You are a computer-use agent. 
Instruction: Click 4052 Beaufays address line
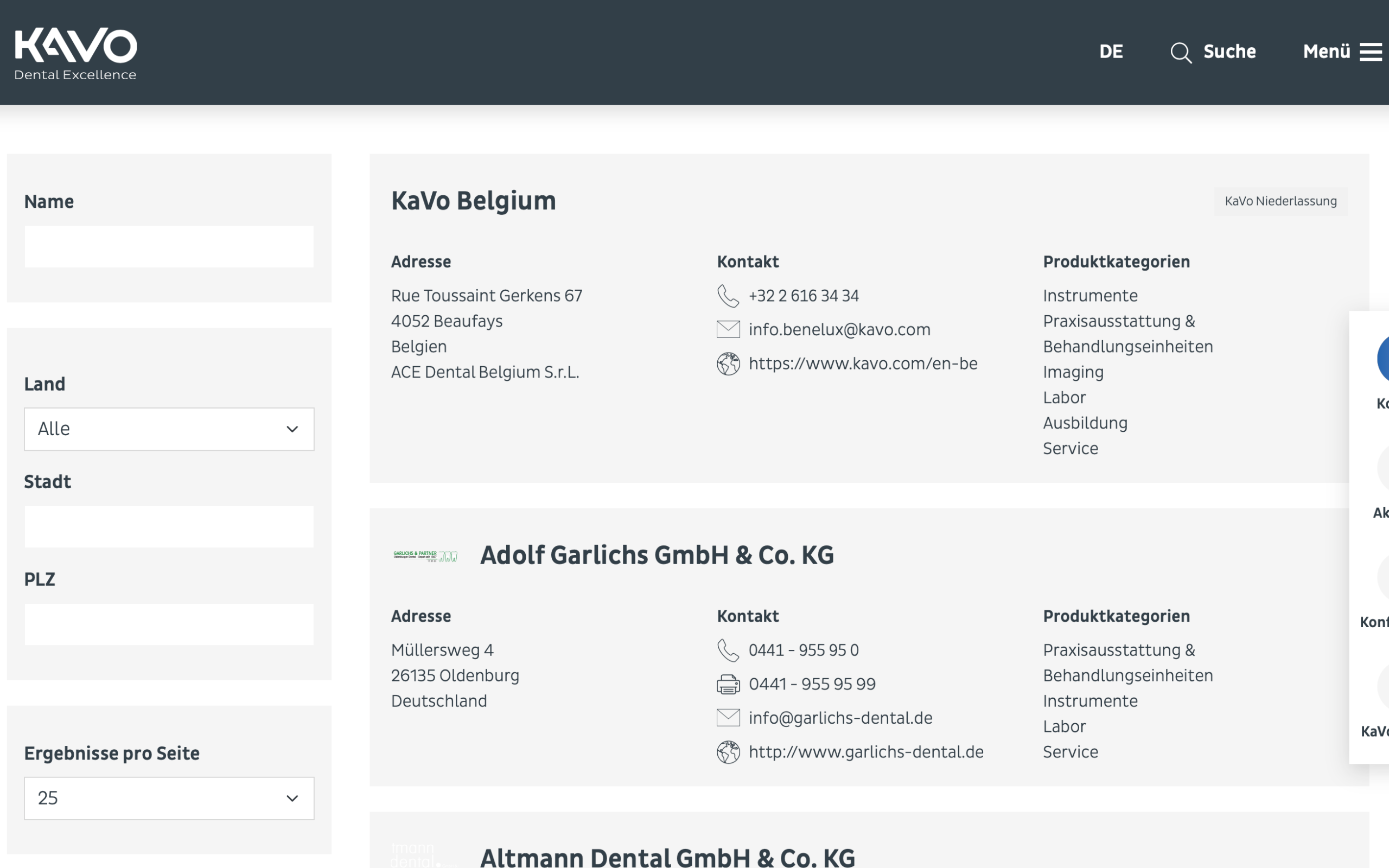click(447, 321)
